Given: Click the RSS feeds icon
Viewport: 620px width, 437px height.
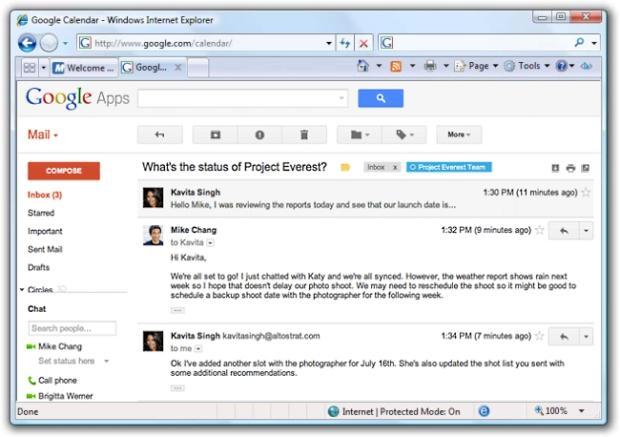Looking at the screenshot, I should 396,66.
